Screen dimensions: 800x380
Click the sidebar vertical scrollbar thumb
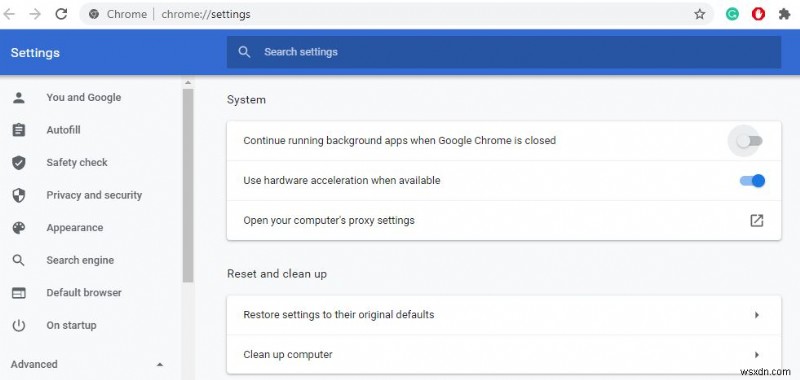[x=188, y=185]
